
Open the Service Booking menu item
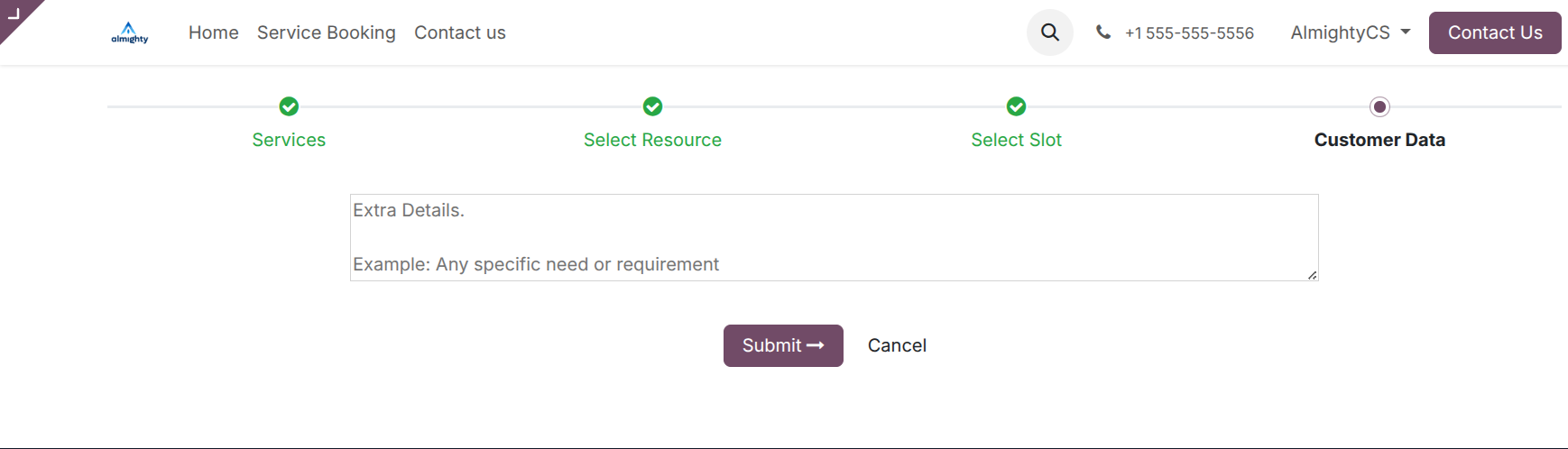pyautogui.click(x=326, y=32)
